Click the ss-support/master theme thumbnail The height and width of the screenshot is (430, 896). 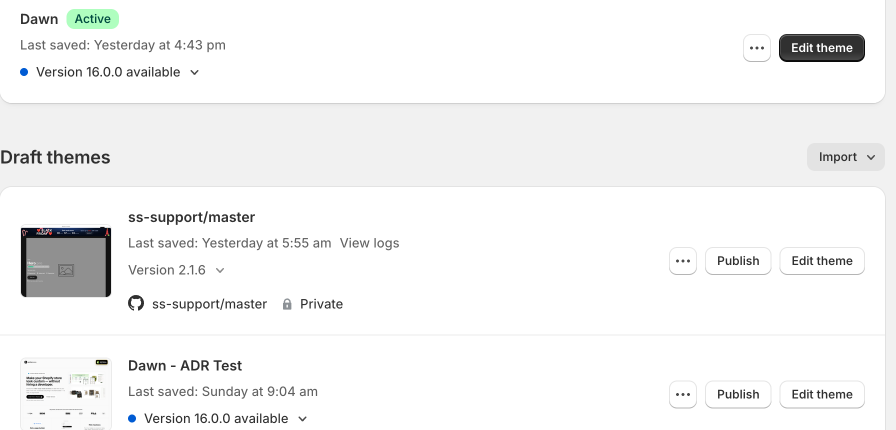66,261
